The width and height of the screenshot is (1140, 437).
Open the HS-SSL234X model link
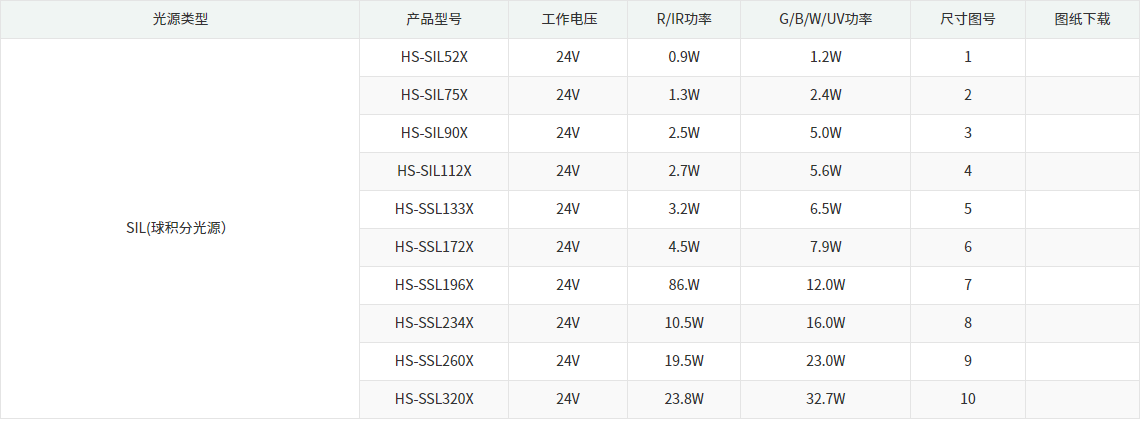pyautogui.click(x=434, y=323)
